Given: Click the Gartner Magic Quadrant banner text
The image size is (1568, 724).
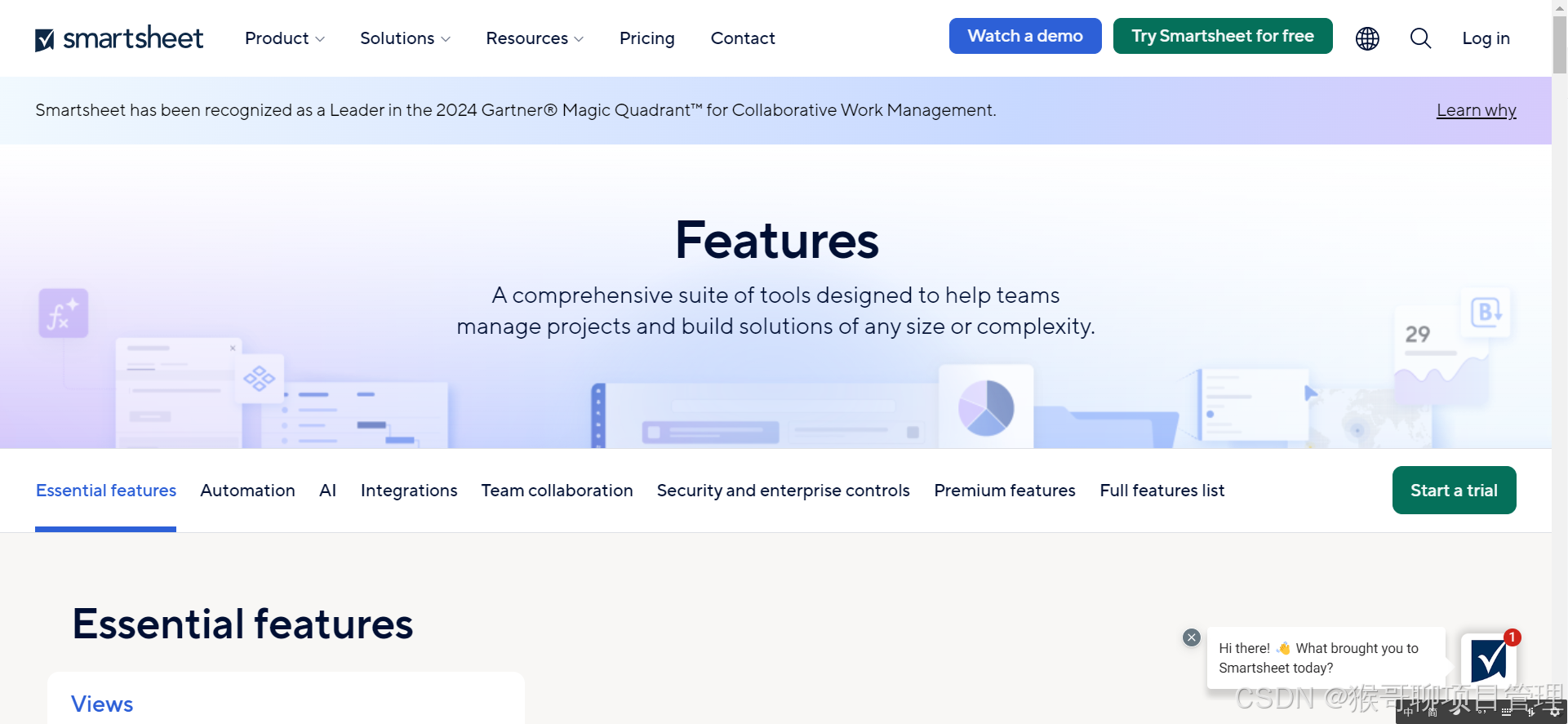Looking at the screenshot, I should point(516,110).
